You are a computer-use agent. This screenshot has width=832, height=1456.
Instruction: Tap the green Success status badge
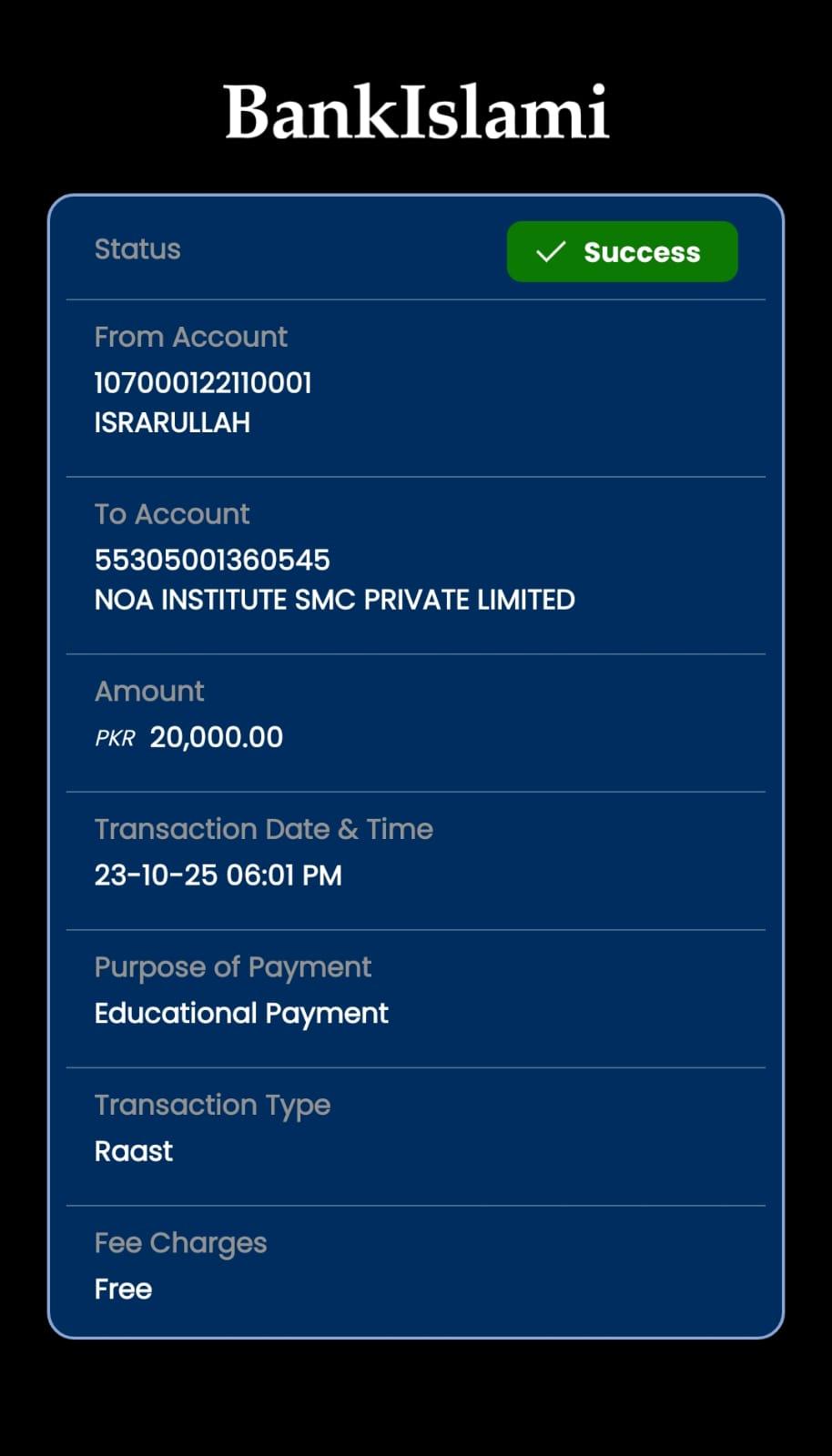[622, 252]
